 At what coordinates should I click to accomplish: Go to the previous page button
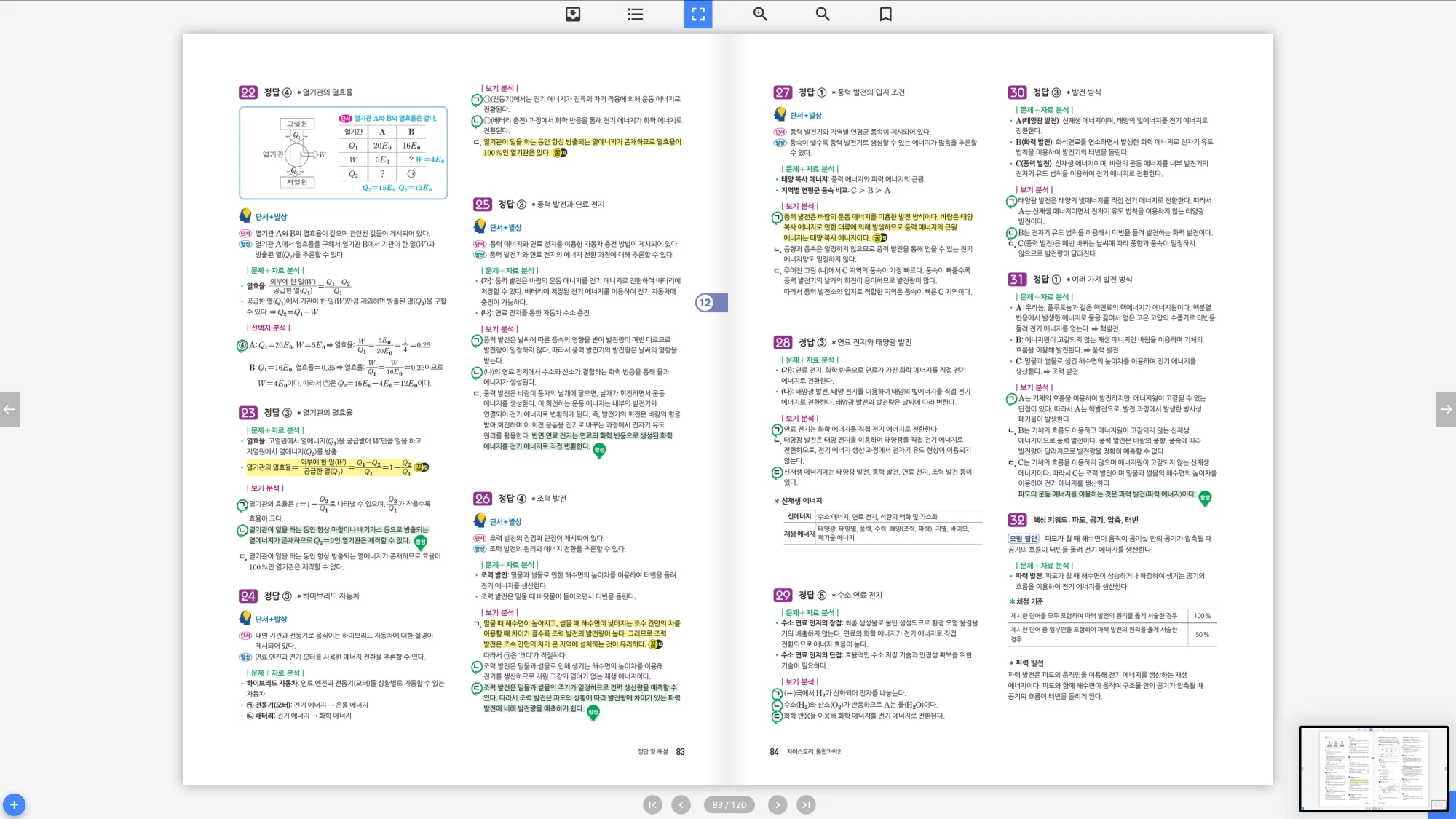[681, 804]
